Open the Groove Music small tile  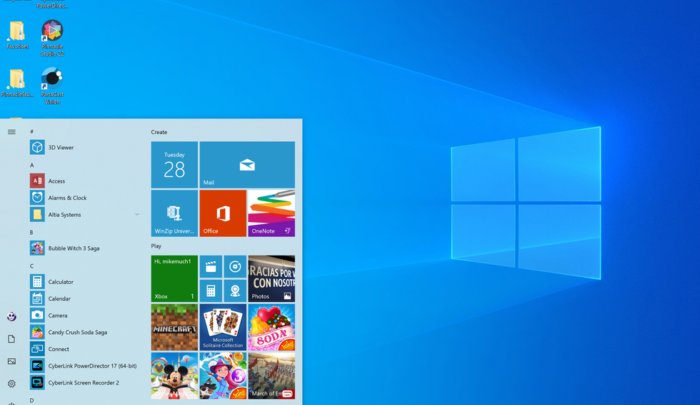235,267
